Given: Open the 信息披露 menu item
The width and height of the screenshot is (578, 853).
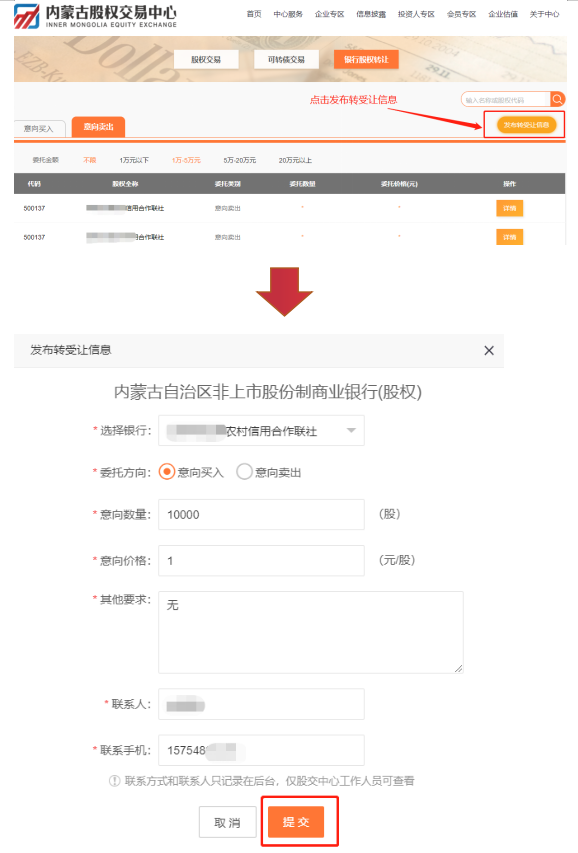Looking at the screenshot, I should click(x=371, y=14).
